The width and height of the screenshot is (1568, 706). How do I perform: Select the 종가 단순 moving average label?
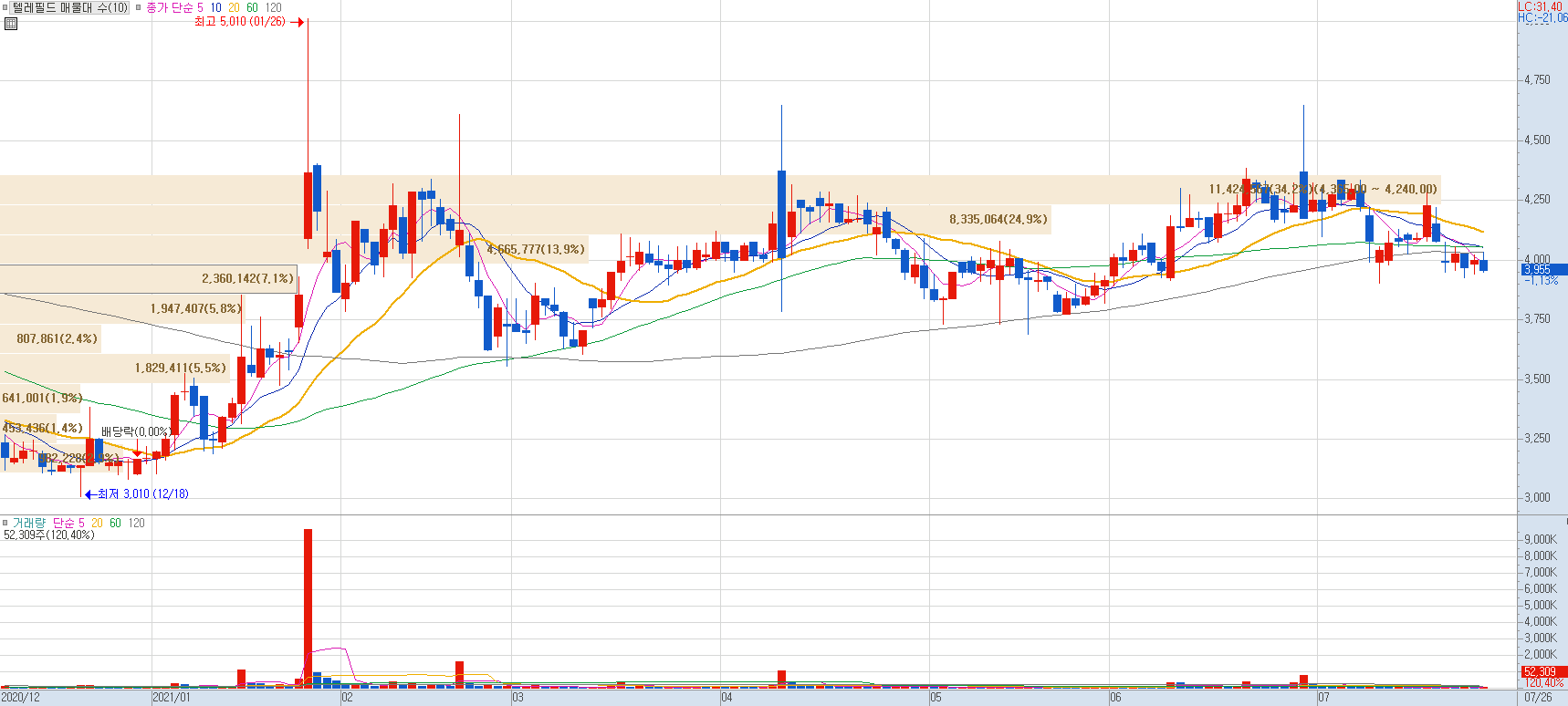[x=170, y=7]
